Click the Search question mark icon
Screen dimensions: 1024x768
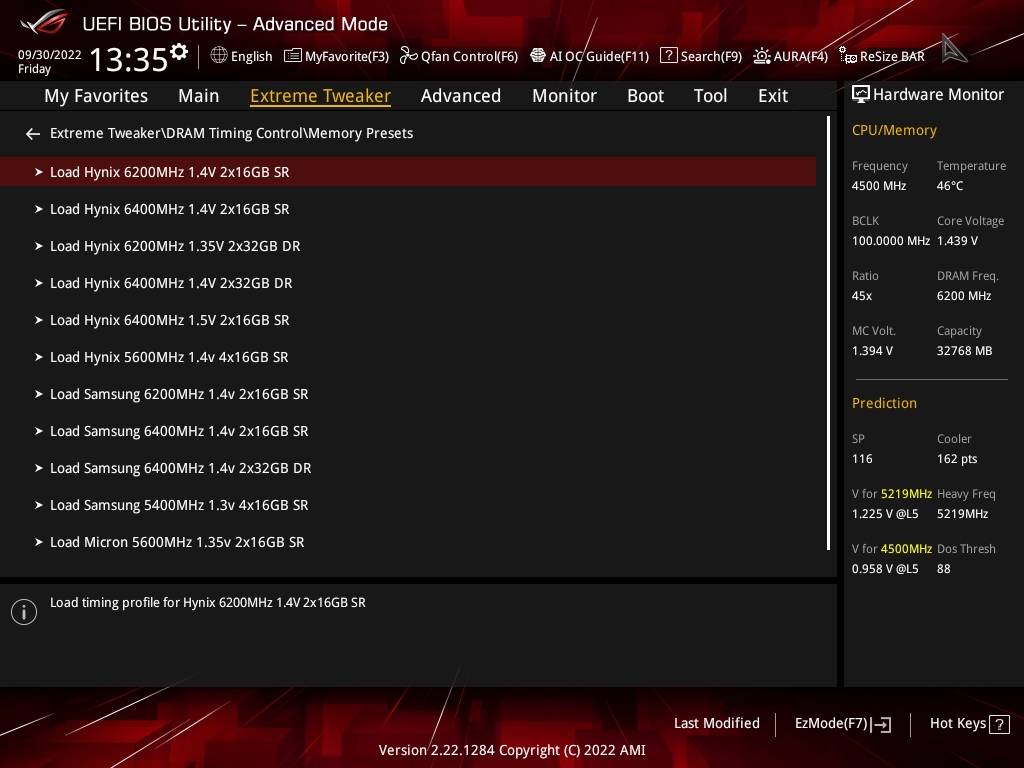point(669,56)
